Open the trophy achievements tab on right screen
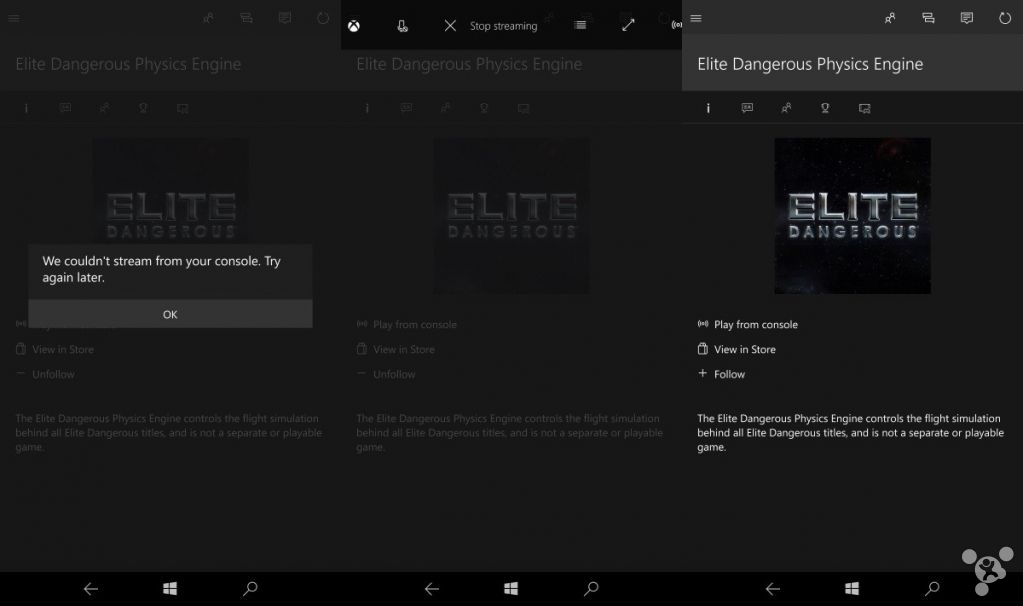The width and height of the screenshot is (1023, 606). tap(825, 108)
